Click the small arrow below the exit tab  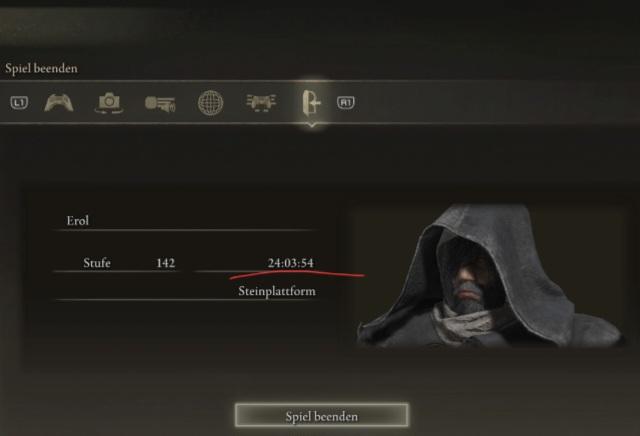[312, 125]
